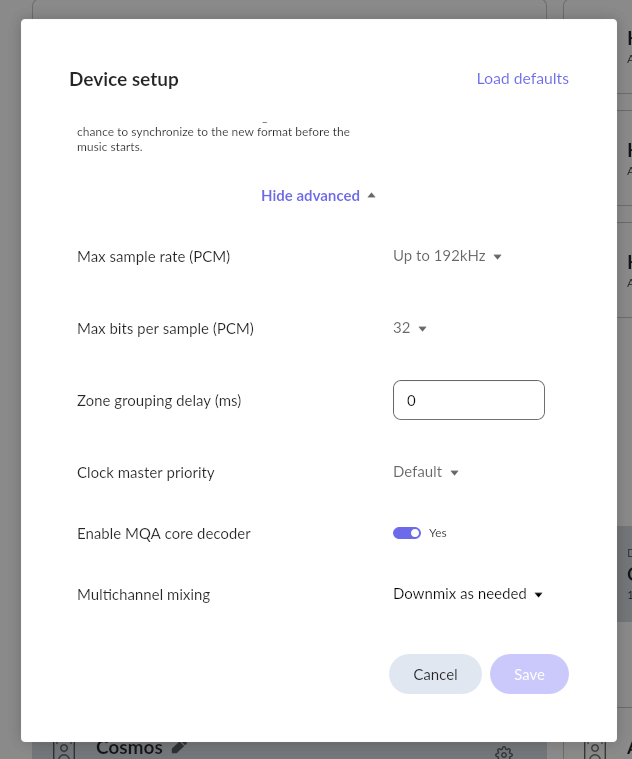Click the speaker icon left of Cosmos

[x=63, y=750]
